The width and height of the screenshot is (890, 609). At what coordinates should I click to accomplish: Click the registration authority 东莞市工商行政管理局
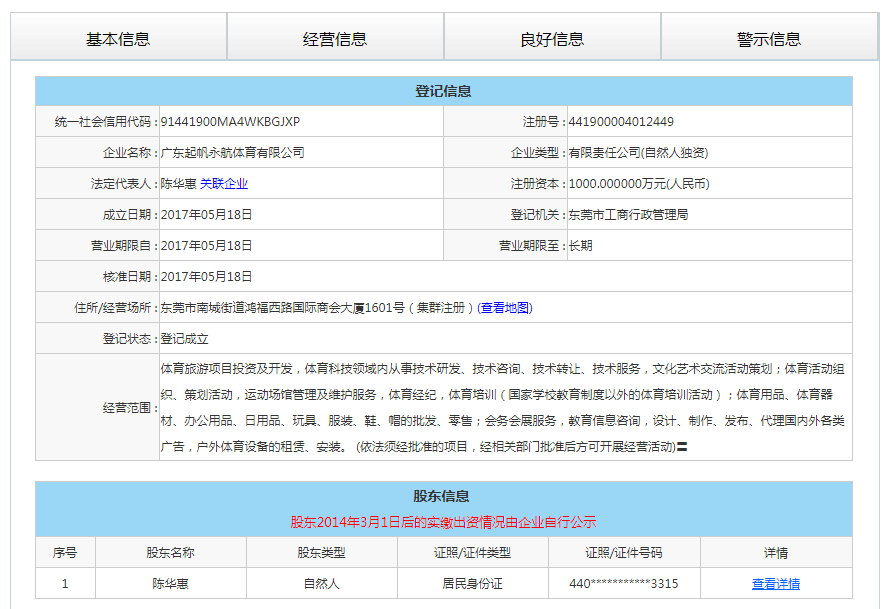coord(628,215)
